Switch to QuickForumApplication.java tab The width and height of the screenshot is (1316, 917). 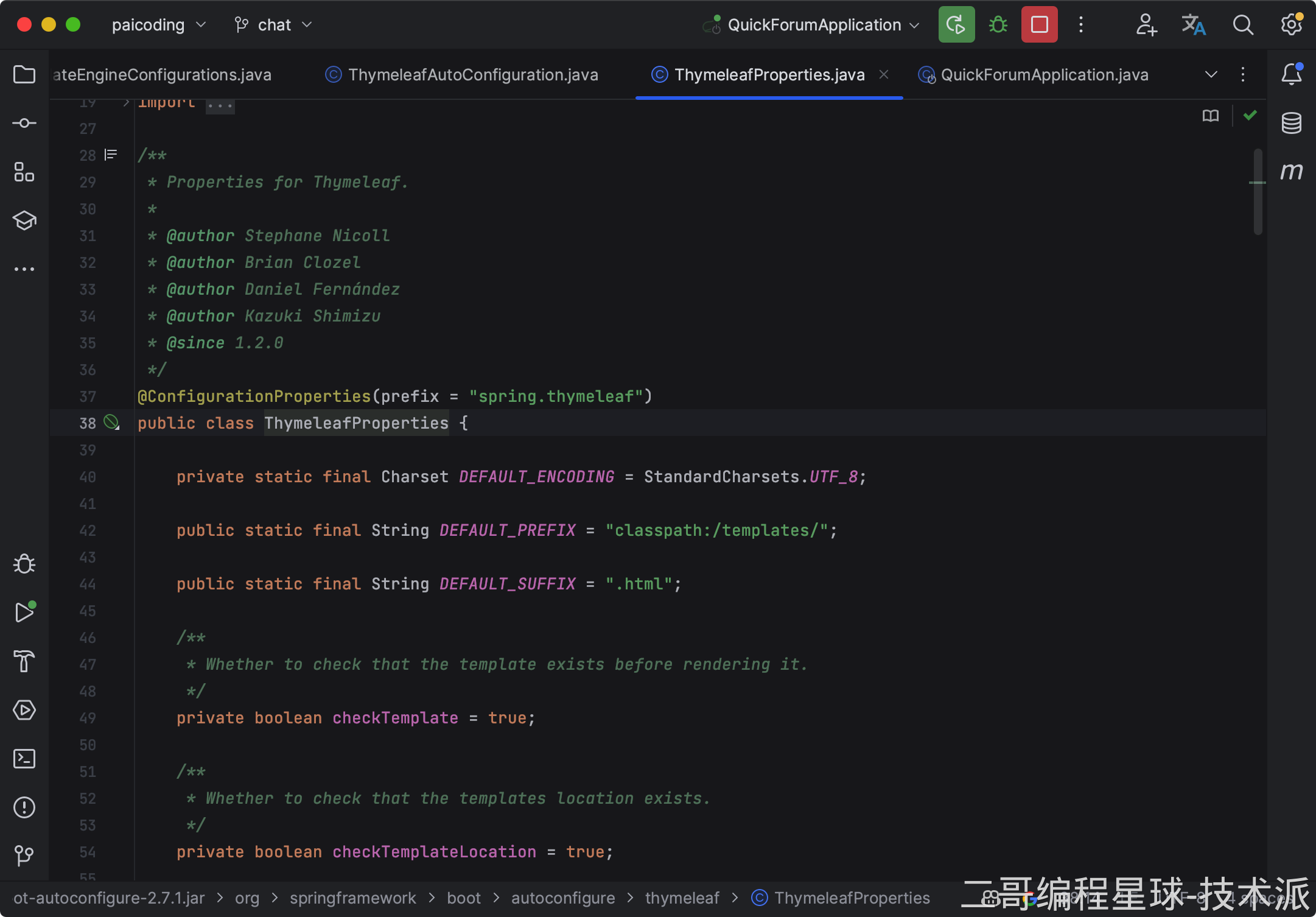[1044, 74]
